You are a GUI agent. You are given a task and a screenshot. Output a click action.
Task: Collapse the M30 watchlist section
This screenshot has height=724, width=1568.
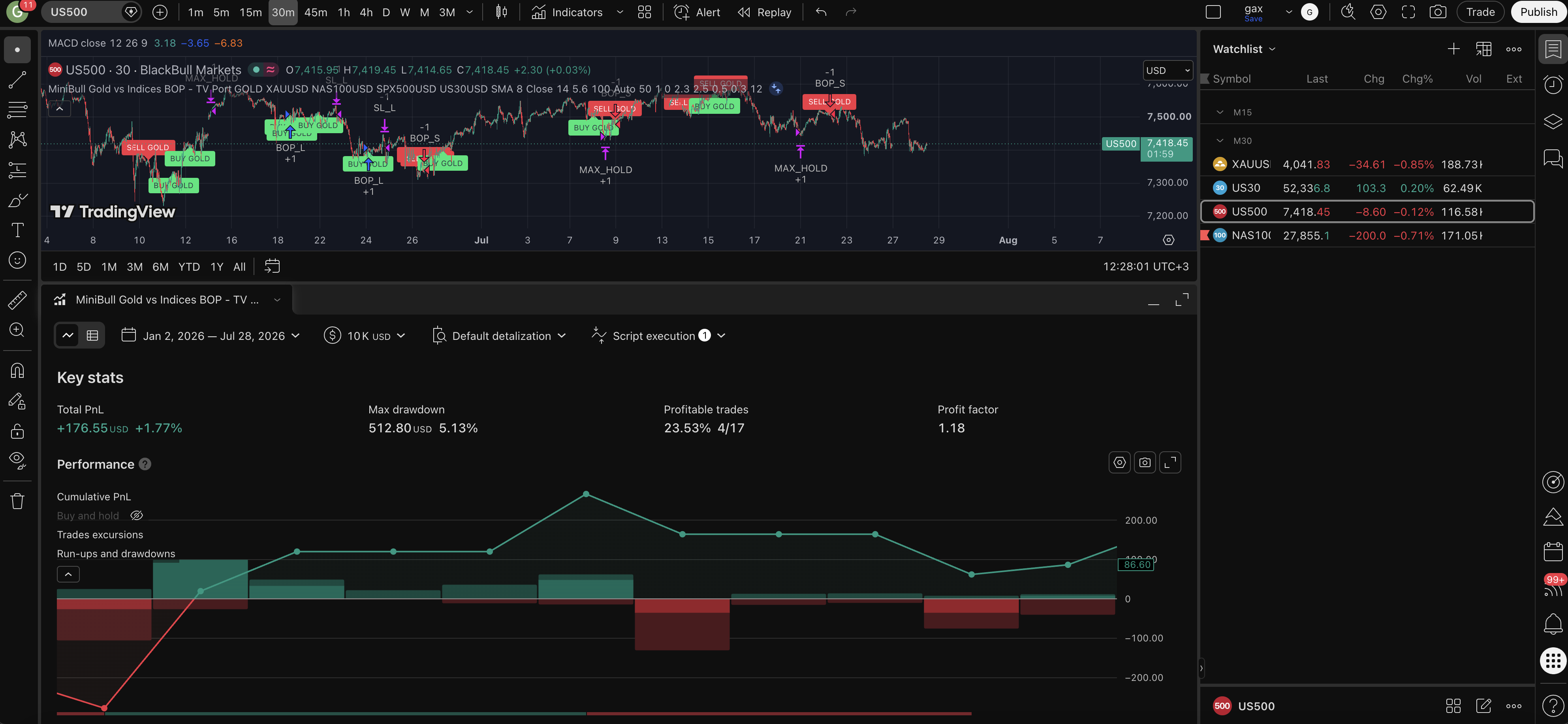[x=1220, y=141]
